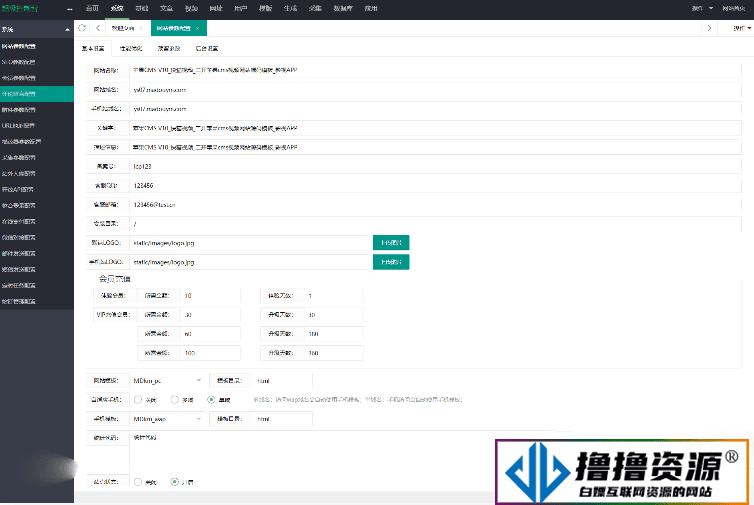The height and width of the screenshot is (505, 754).
Task: Click the link at far right of top header
Action: click(x=734, y=9)
